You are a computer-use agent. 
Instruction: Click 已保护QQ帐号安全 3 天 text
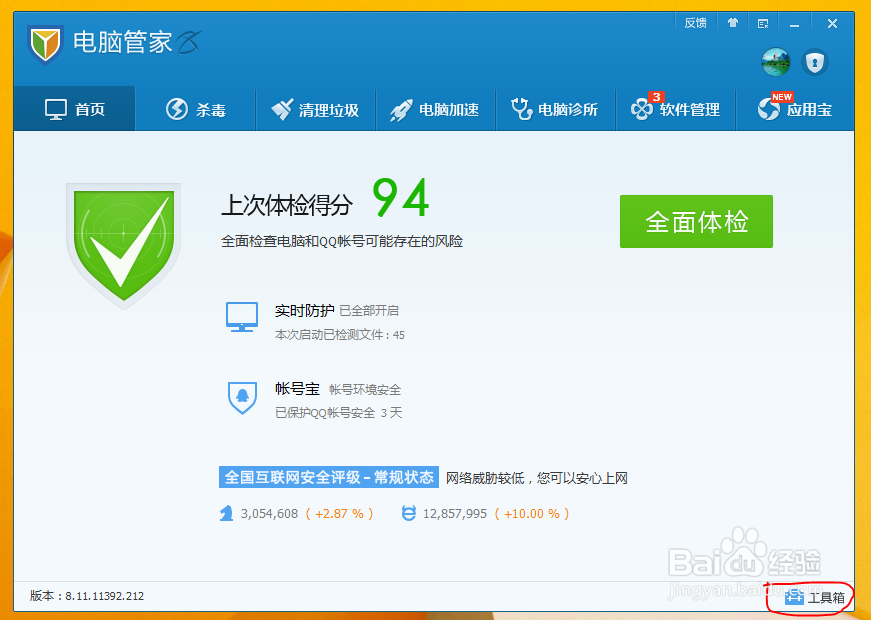tap(339, 413)
